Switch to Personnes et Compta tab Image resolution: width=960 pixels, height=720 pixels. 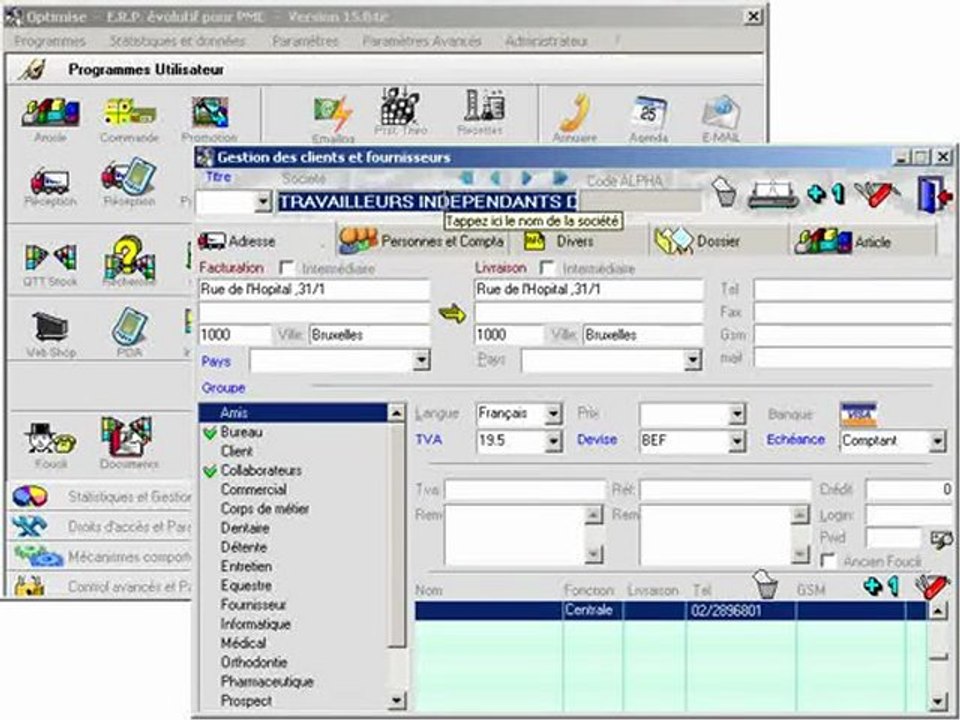click(x=422, y=241)
